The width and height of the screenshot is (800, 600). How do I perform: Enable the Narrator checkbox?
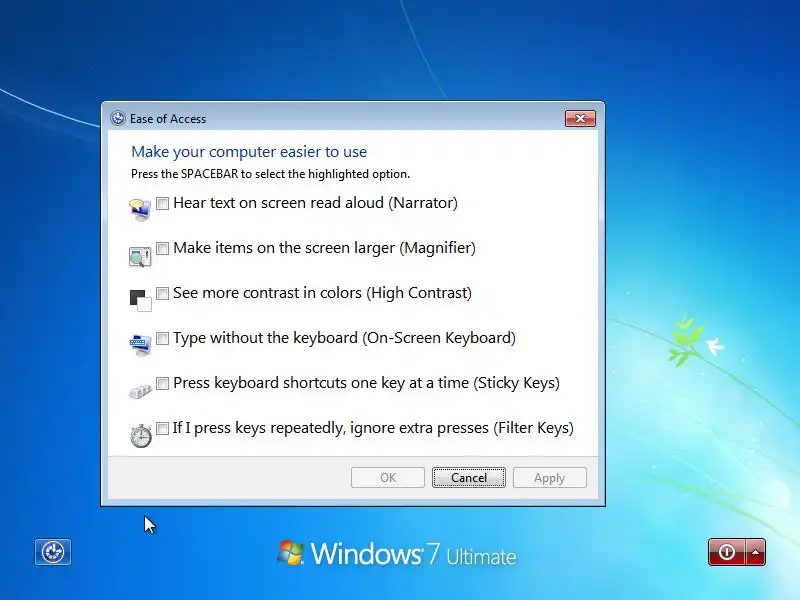pos(162,204)
